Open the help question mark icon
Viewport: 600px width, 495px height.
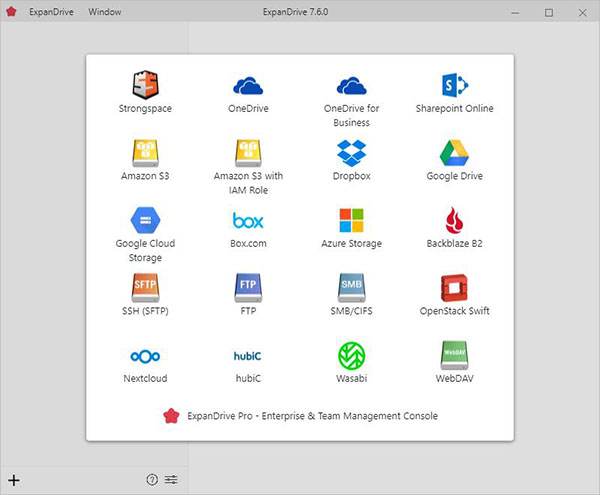point(152,480)
